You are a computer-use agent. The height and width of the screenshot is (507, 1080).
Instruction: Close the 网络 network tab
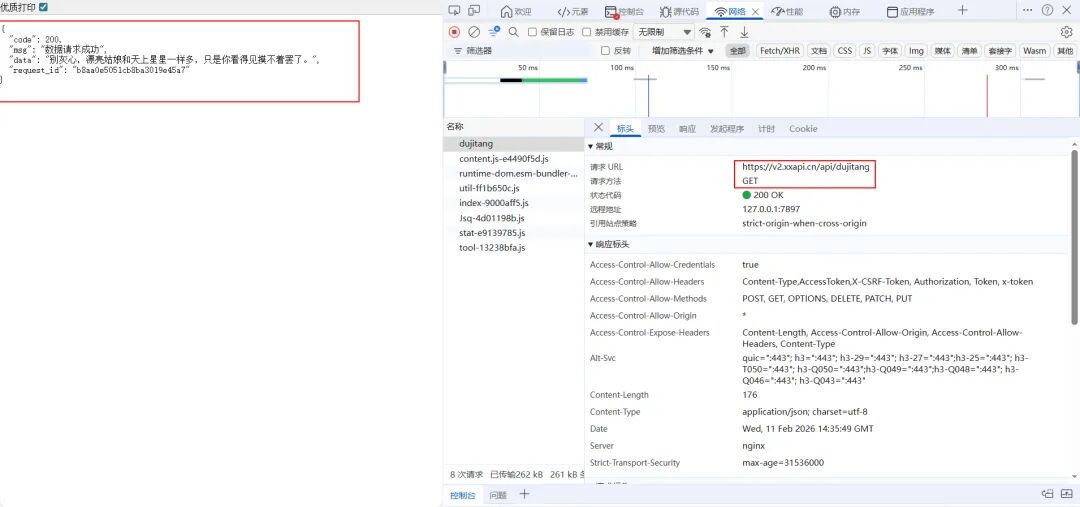click(x=756, y=12)
